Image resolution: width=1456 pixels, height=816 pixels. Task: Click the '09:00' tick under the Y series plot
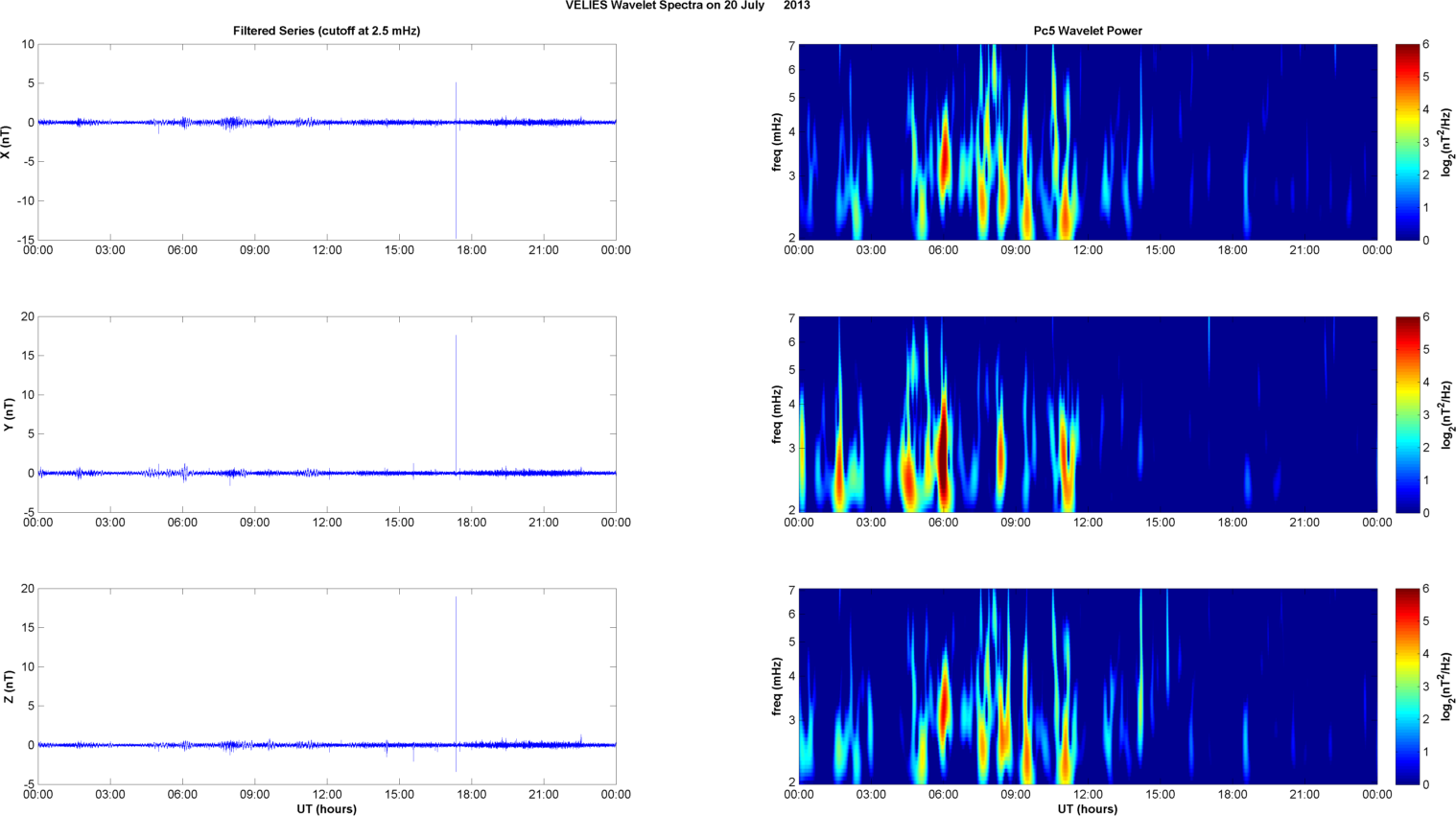(254, 523)
